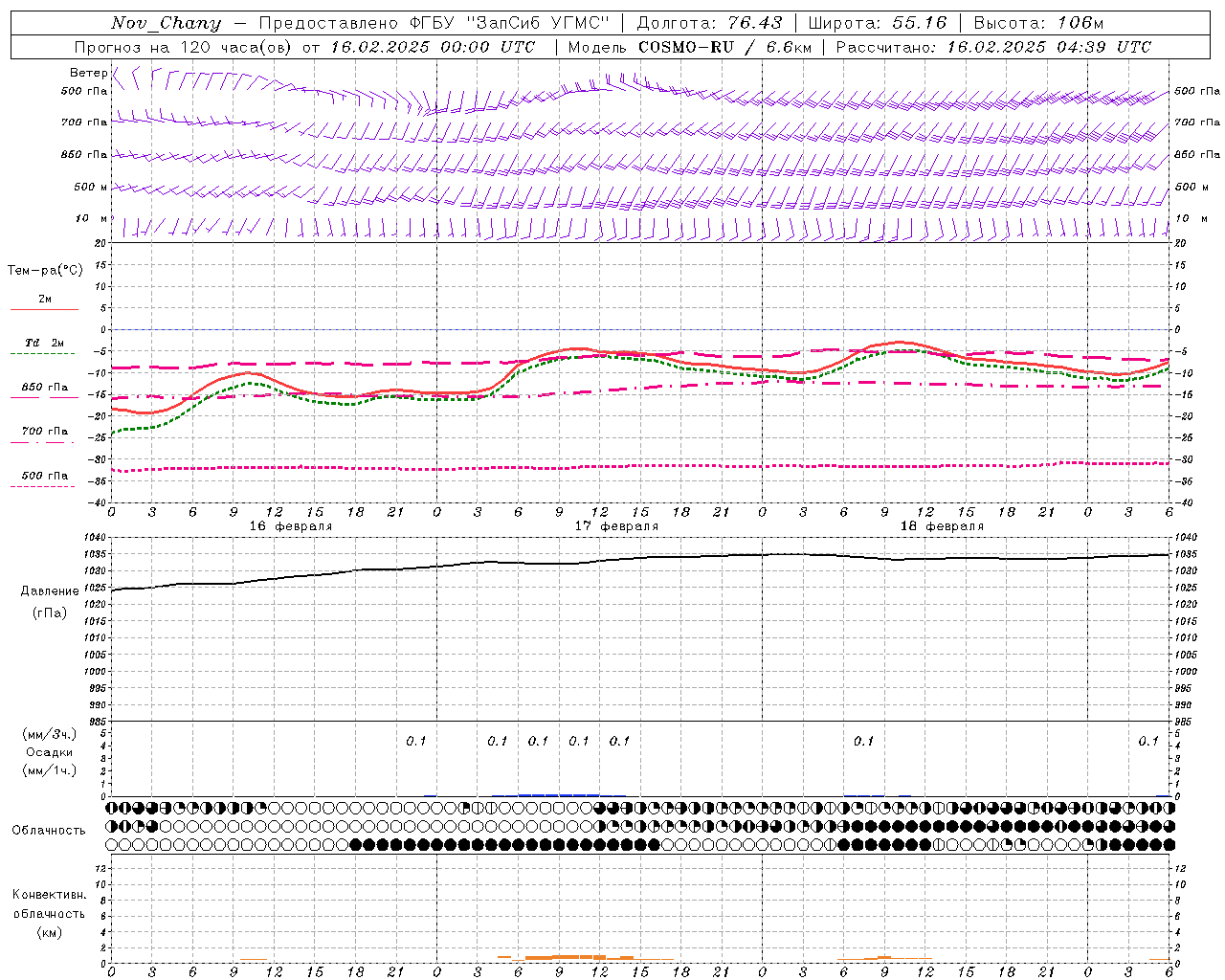Click the 850 гПа temperature legend entry
This screenshot has height=980, width=1225.
[44, 388]
